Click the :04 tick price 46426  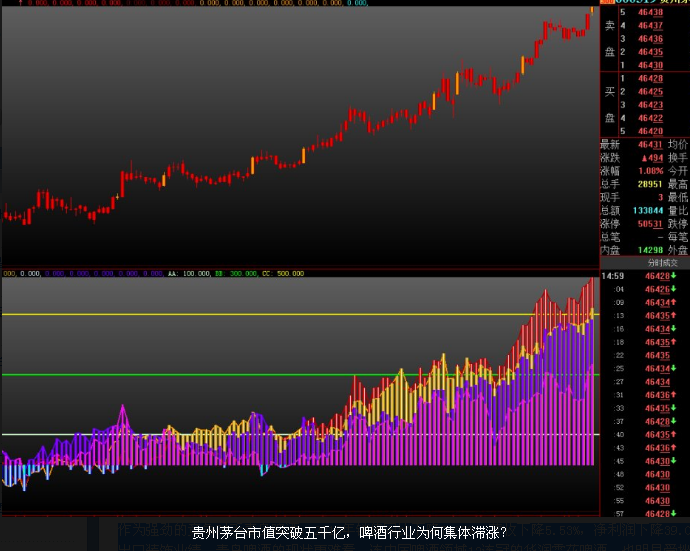(657, 289)
